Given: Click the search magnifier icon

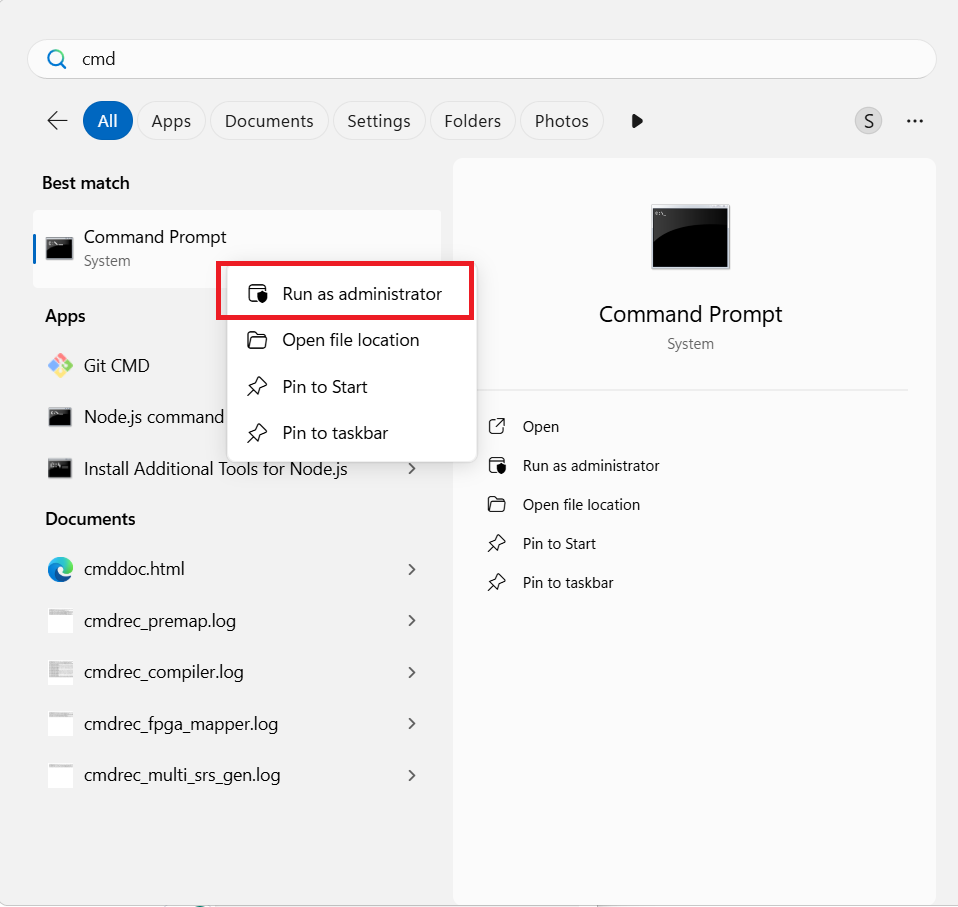Looking at the screenshot, I should point(57,59).
